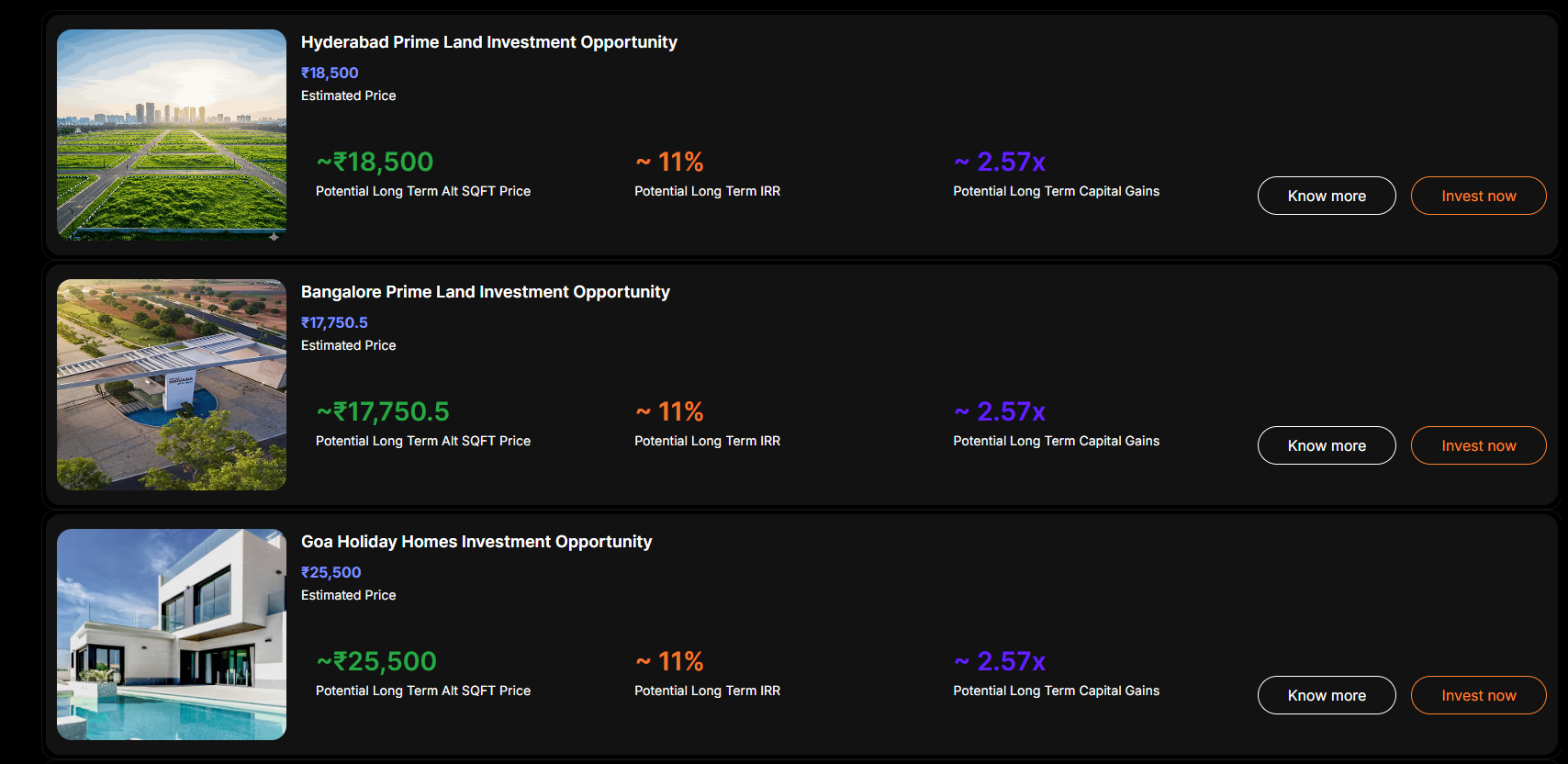
Task: Click the ₹25,500 estimated price under Goa title
Action: point(330,573)
